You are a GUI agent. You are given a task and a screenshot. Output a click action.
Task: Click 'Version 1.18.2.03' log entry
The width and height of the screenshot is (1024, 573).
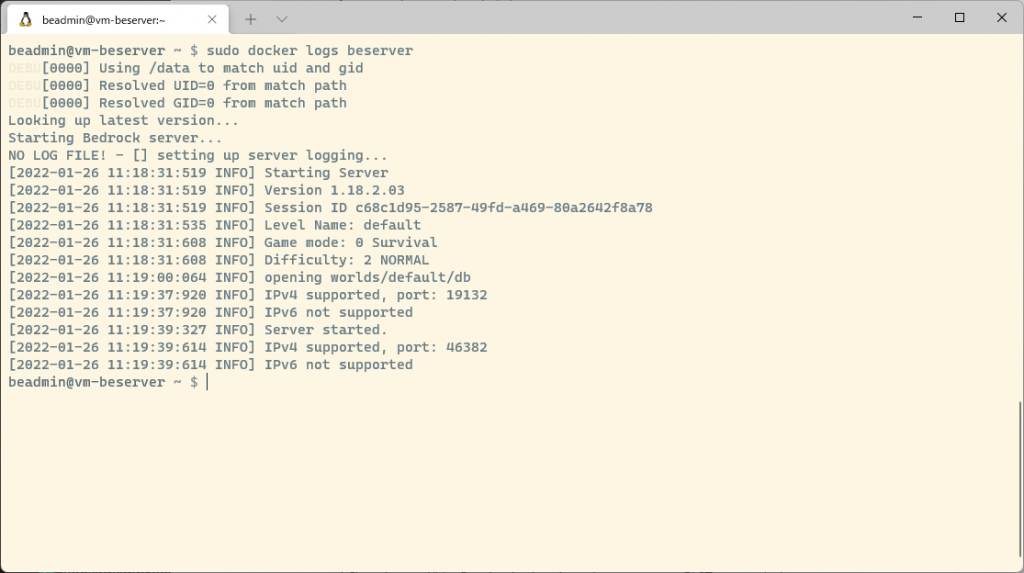[206, 190]
